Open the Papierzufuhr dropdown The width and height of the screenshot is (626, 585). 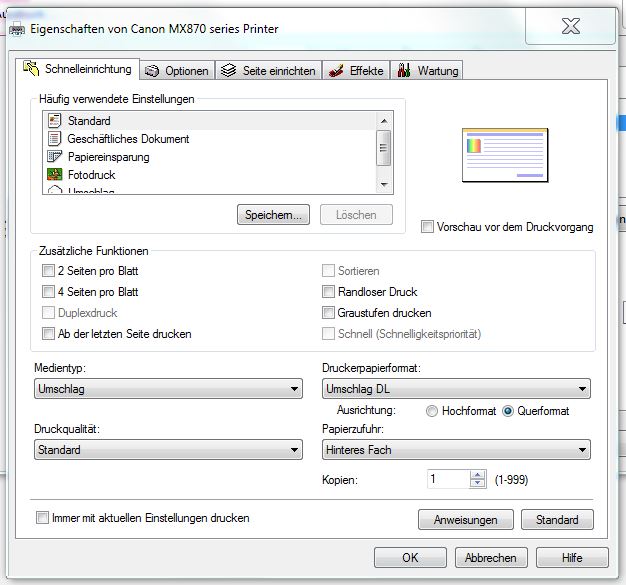[456, 450]
